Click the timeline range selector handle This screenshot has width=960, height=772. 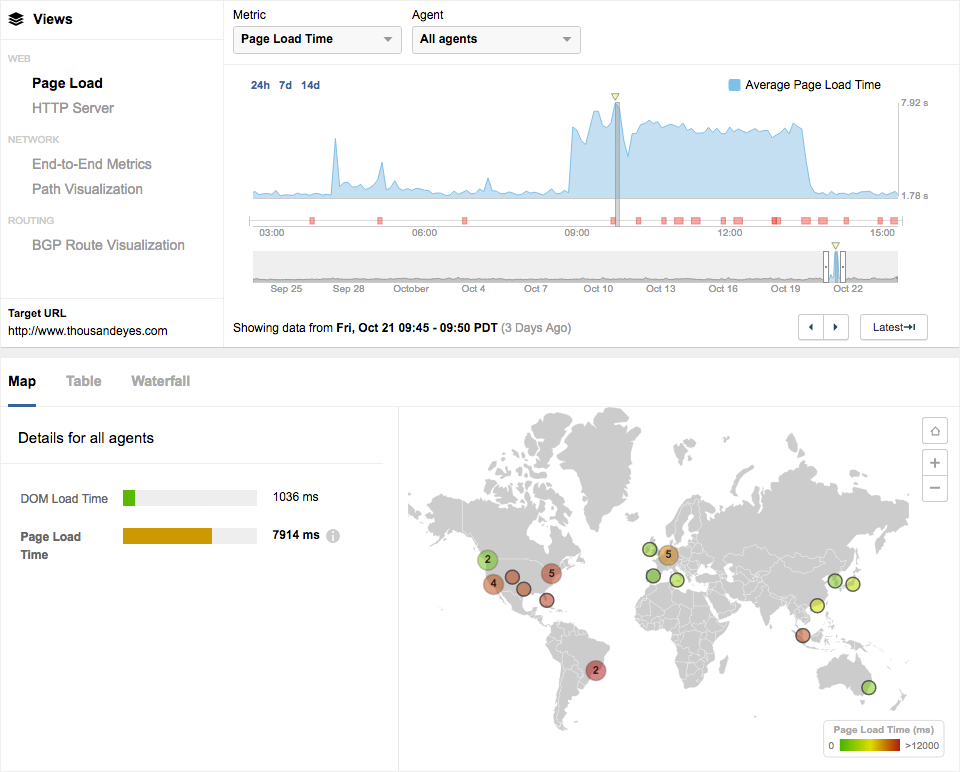point(826,266)
